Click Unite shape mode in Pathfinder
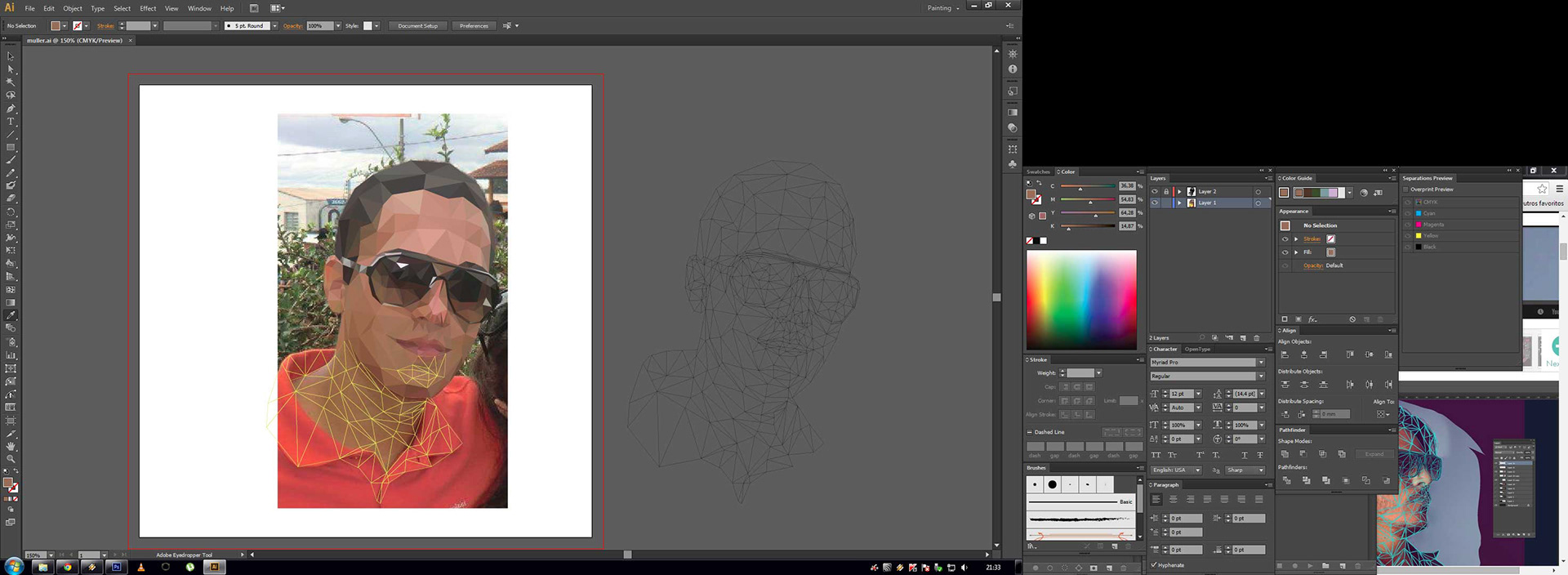The image size is (1568, 575). coord(1285,454)
